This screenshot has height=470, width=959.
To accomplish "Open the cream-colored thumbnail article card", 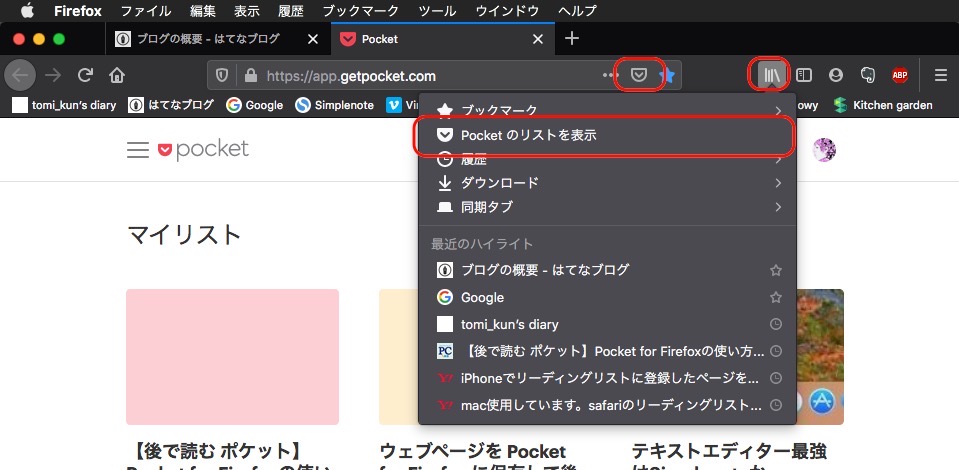I will (398, 357).
